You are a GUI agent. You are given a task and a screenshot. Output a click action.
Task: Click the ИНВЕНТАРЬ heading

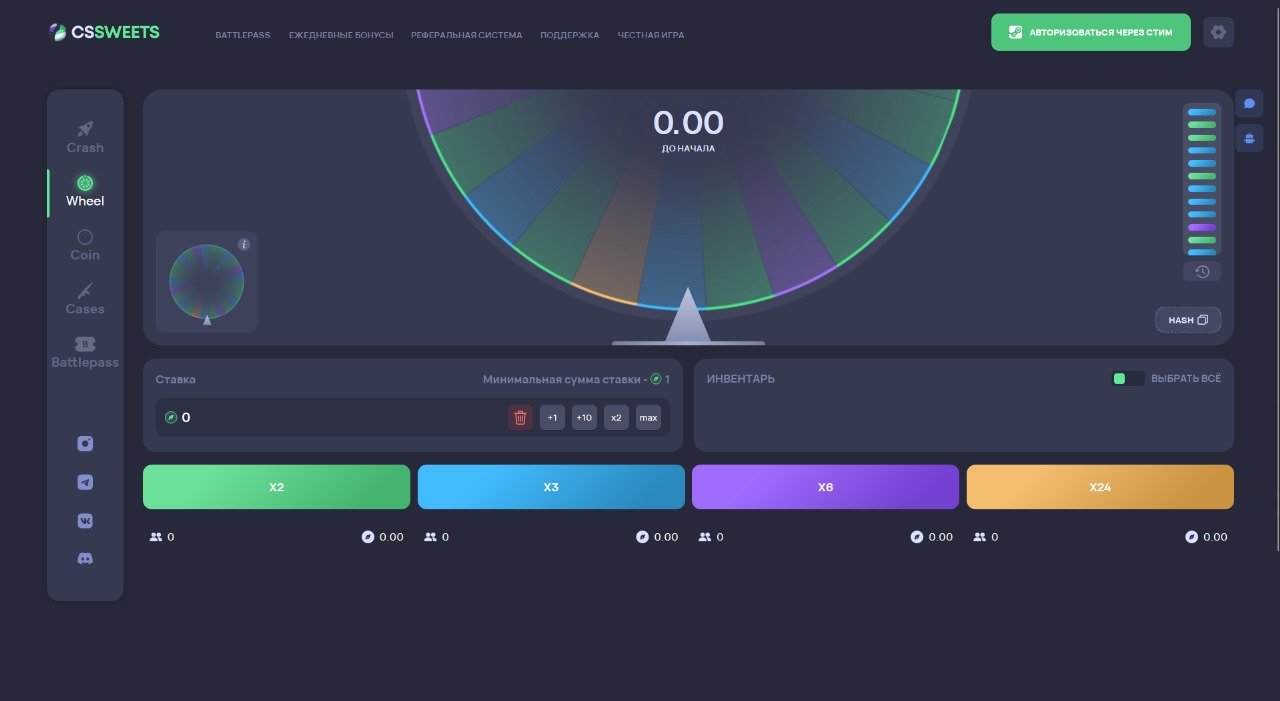pos(741,379)
